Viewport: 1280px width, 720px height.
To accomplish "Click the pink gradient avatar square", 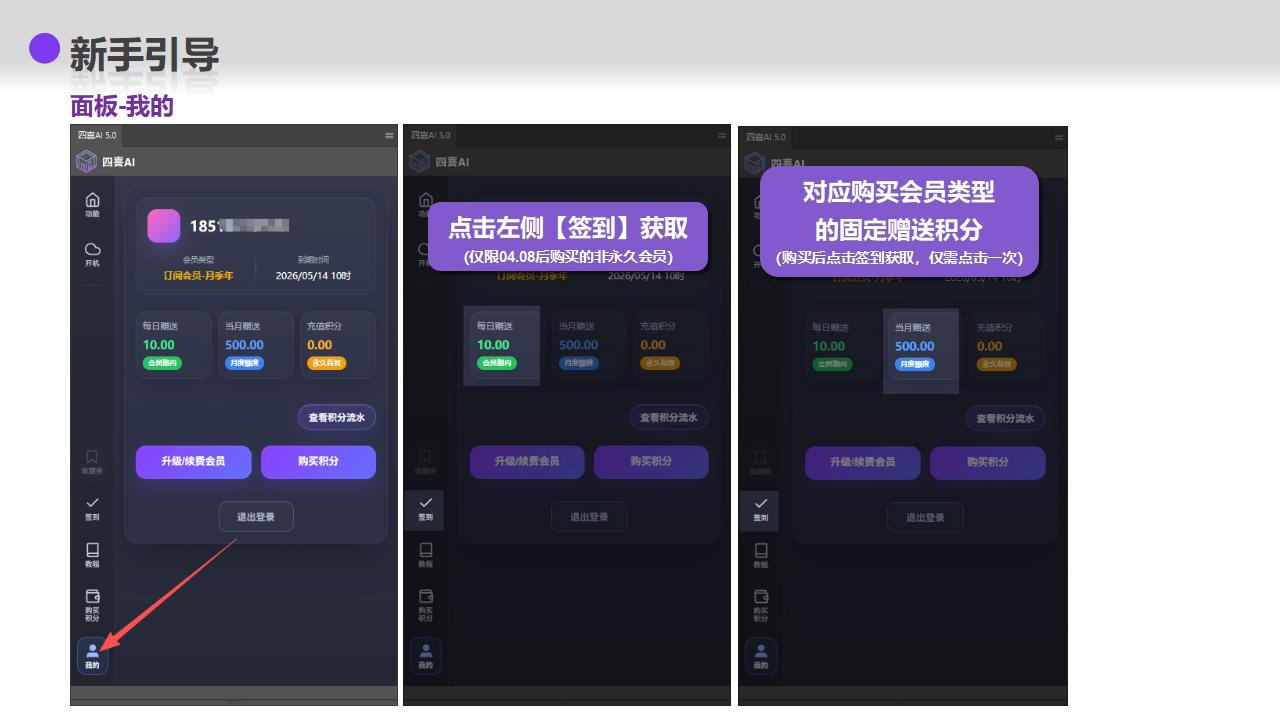I will [164, 226].
